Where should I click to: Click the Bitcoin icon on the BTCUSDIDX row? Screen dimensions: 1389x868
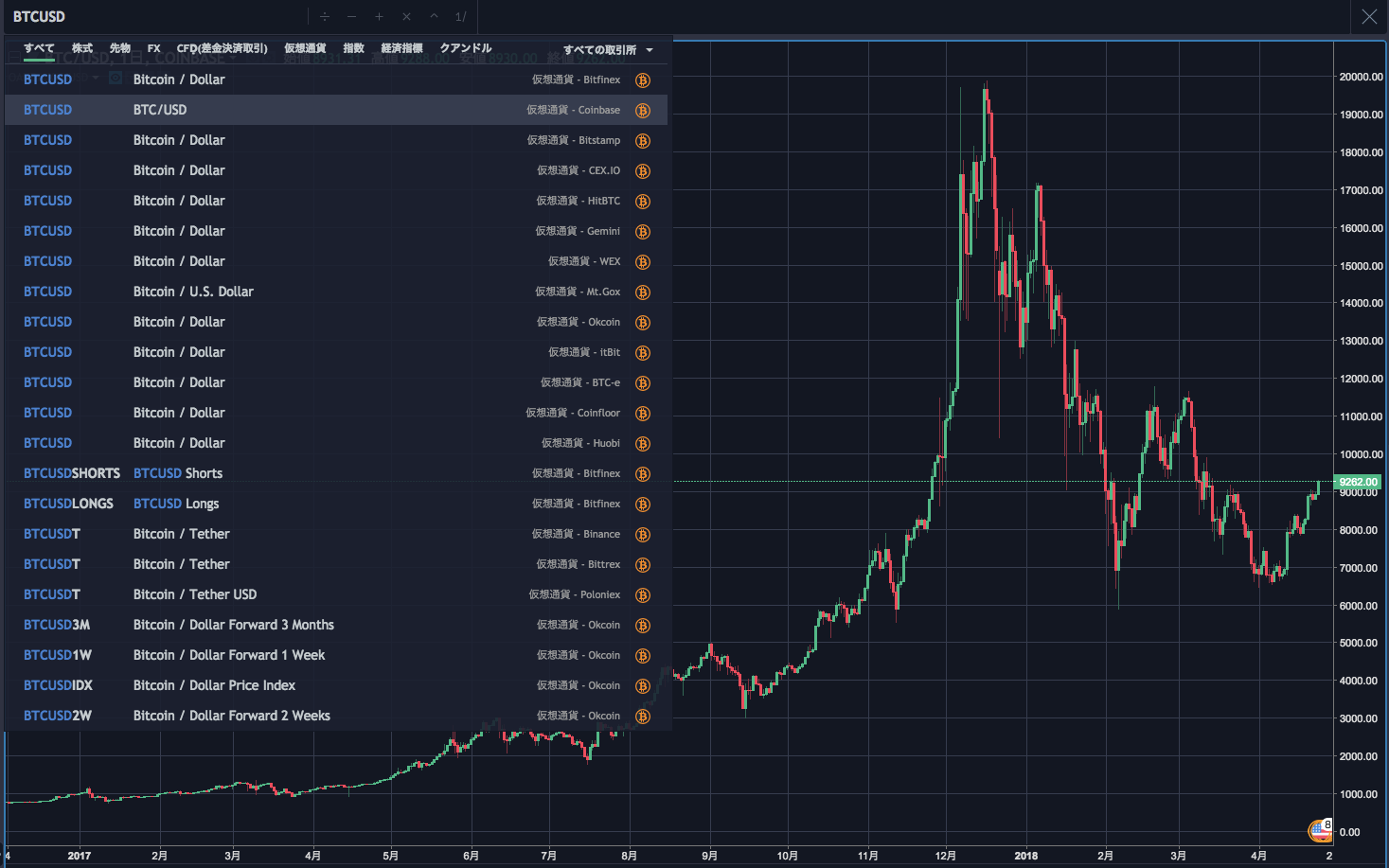coord(643,686)
